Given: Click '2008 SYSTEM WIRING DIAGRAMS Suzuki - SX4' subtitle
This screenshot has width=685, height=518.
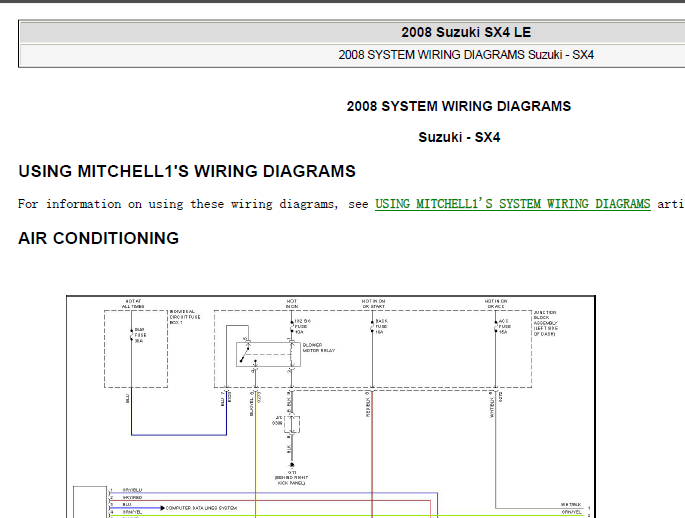Looking at the screenshot, I should coord(466,55).
